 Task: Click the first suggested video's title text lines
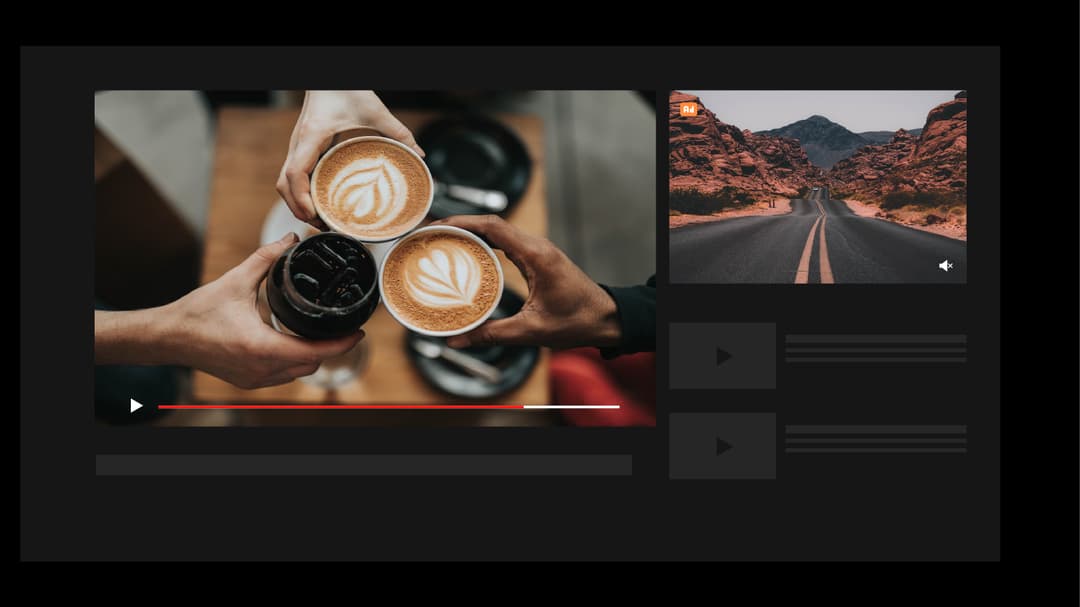(x=876, y=350)
